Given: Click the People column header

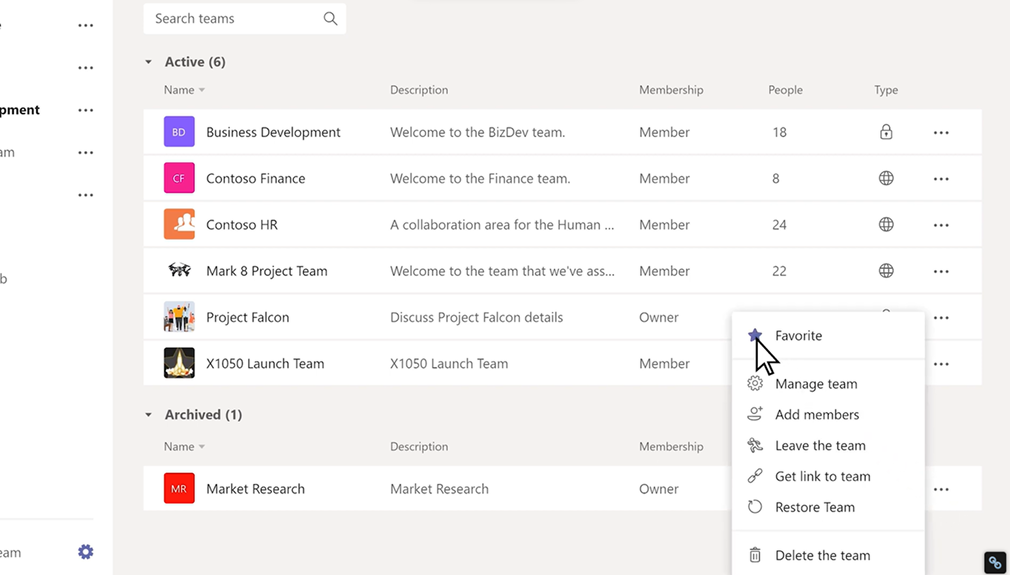Looking at the screenshot, I should [x=785, y=90].
